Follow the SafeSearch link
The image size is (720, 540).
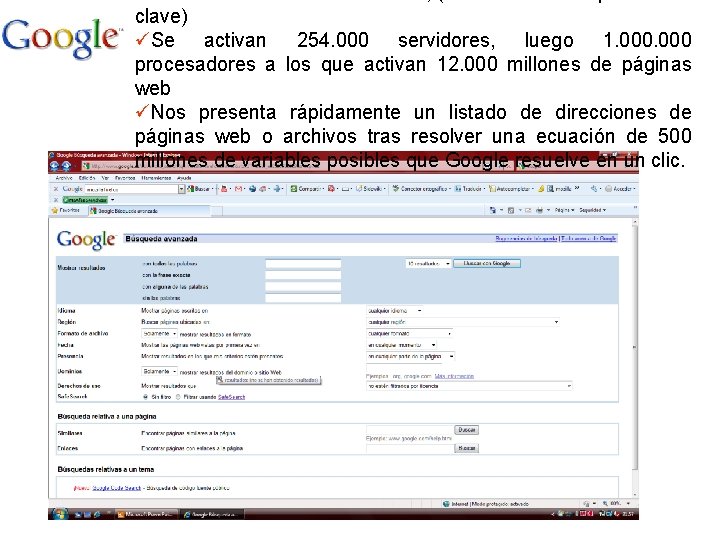pos(231,397)
